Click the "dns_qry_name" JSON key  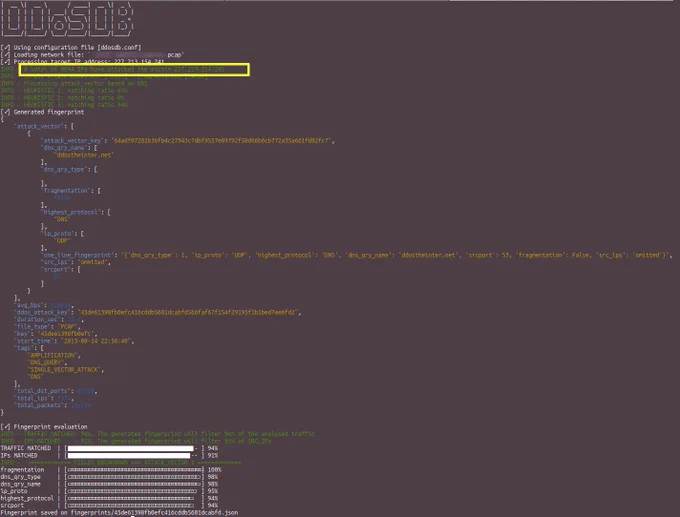tap(65, 147)
